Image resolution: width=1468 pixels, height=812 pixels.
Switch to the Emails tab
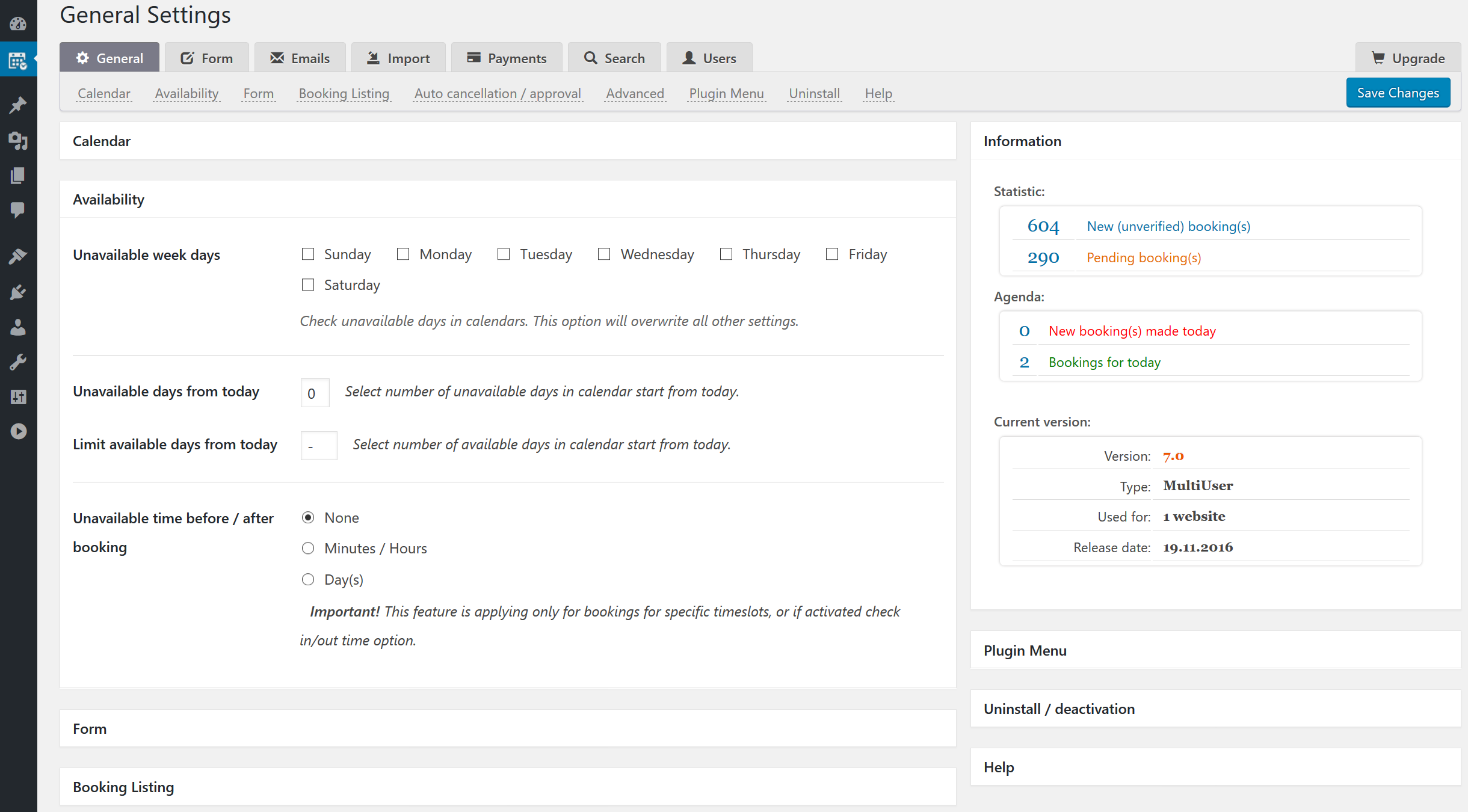pos(300,58)
